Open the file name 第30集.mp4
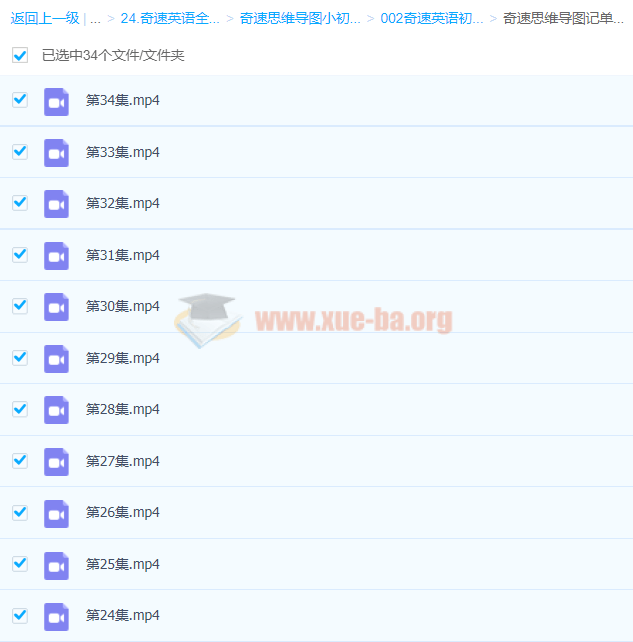633x642 pixels. 123,307
